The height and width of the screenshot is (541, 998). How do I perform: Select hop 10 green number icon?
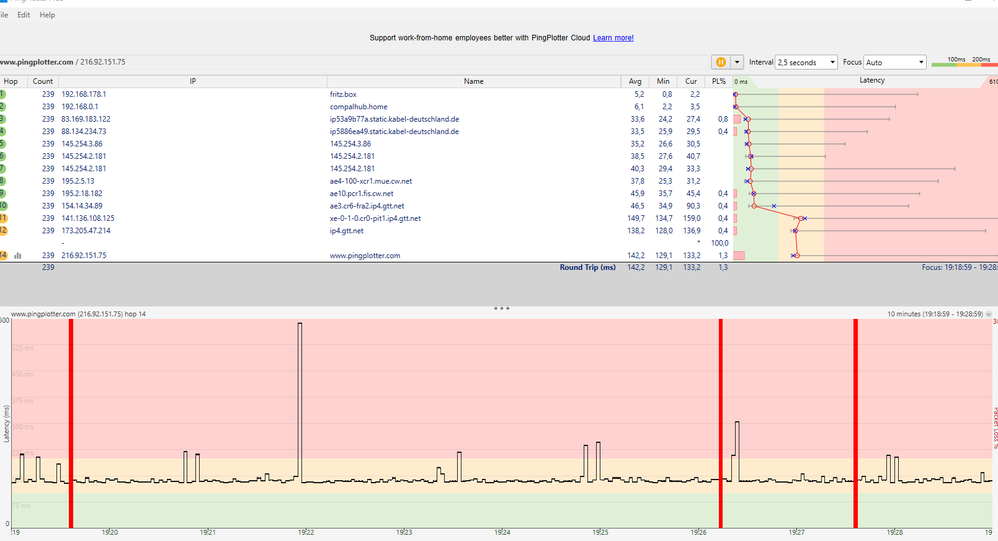[x=3, y=206]
